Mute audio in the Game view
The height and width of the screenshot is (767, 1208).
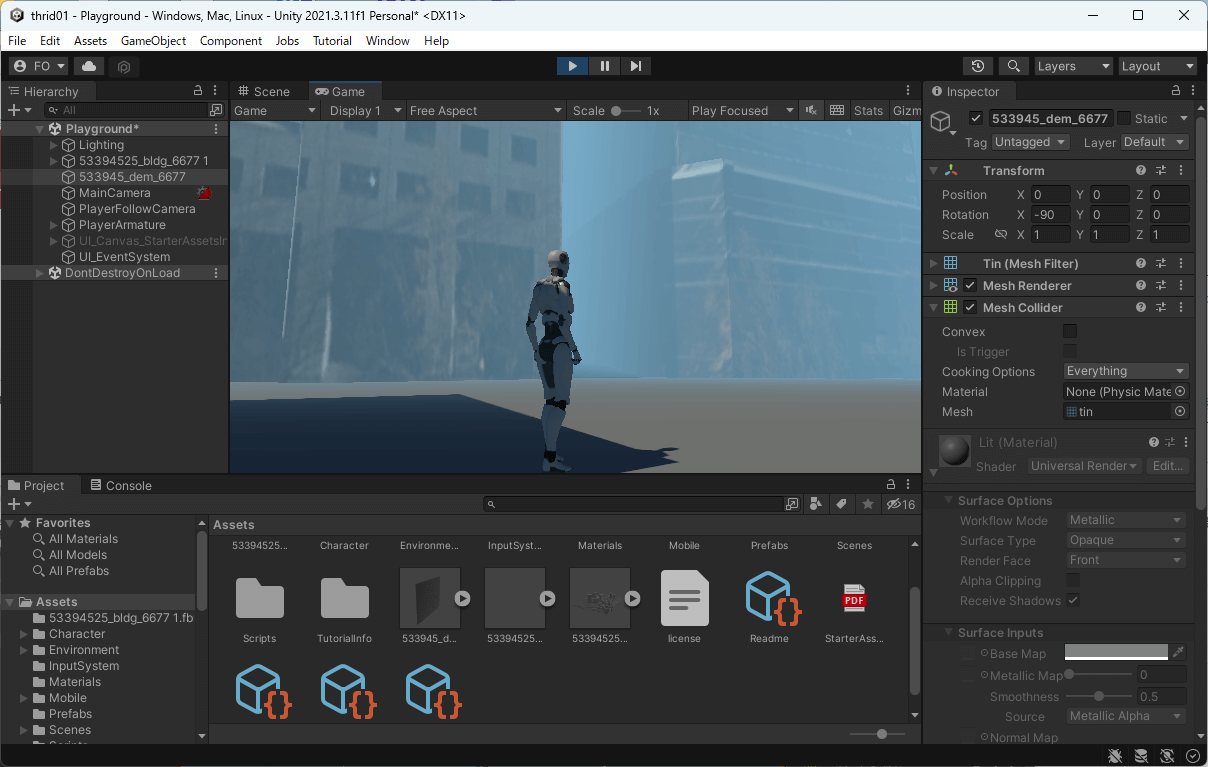813,110
